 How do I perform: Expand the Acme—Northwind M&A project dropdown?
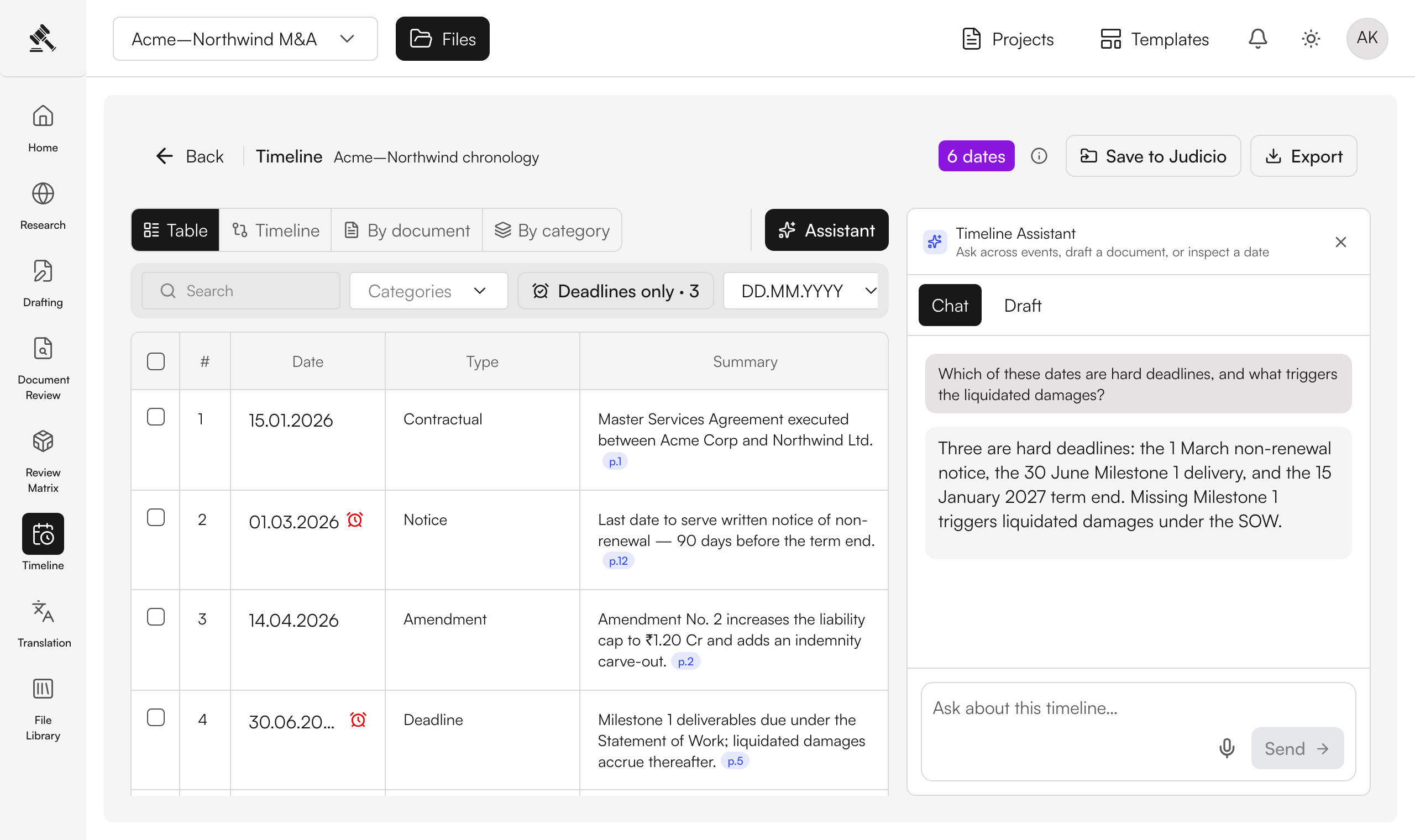pos(245,39)
